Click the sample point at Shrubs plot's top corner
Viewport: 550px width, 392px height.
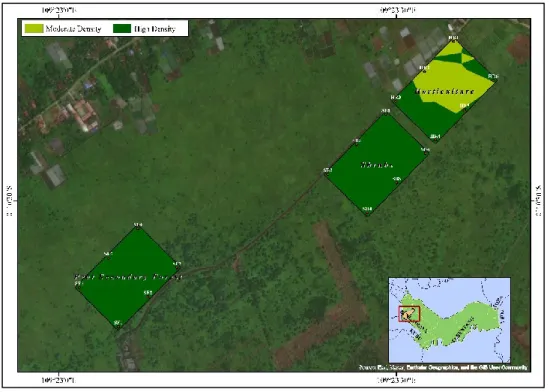[385, 114]
